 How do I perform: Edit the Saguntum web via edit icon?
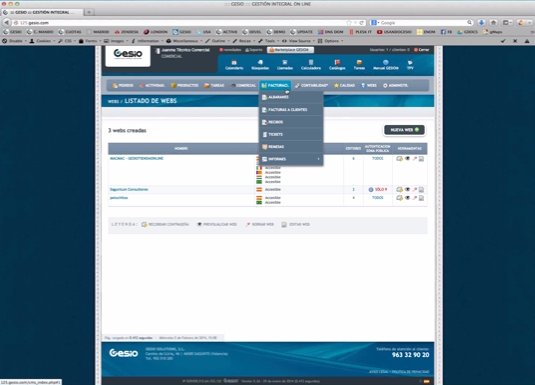(421, 189)
